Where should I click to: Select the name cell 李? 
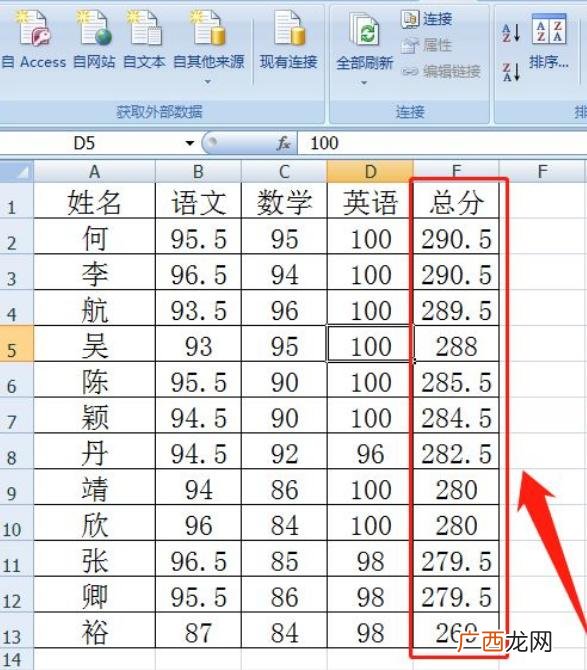click(94, 272)
